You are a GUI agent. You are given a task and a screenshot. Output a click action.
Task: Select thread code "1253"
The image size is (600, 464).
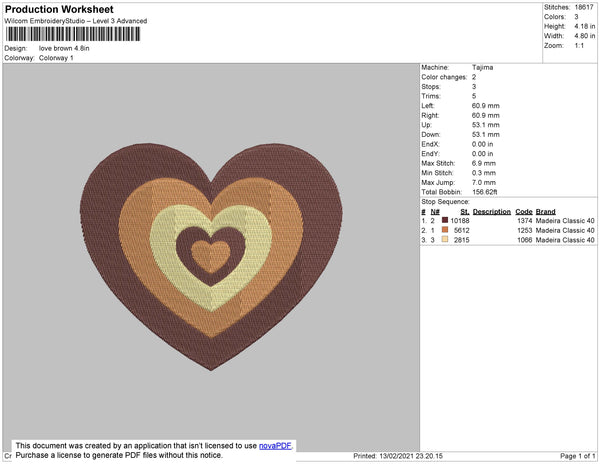525,230
